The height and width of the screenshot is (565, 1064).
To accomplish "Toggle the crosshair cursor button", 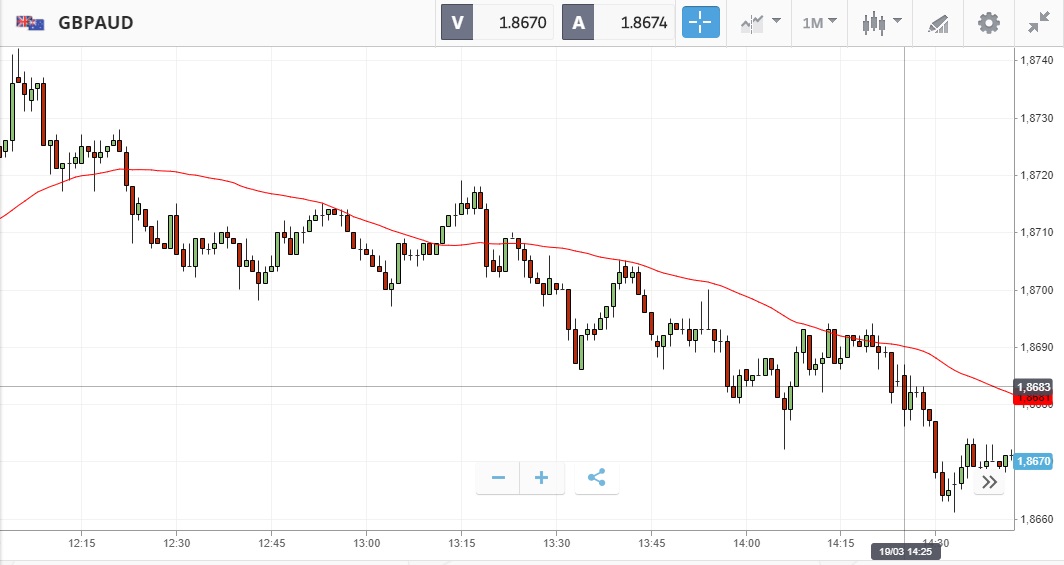I will tap(701, 22).
